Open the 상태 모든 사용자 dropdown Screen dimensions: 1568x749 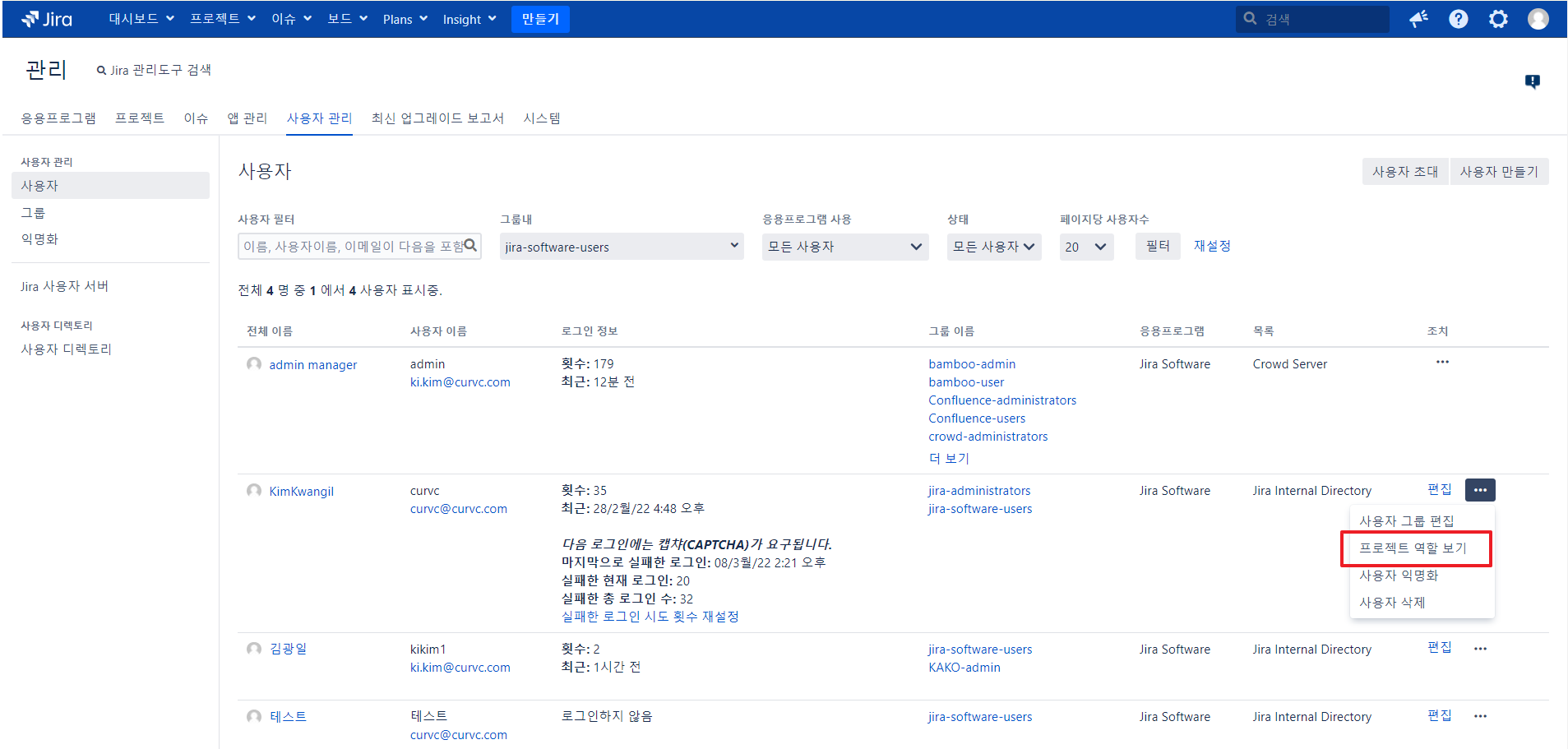(x=994, y=247)
